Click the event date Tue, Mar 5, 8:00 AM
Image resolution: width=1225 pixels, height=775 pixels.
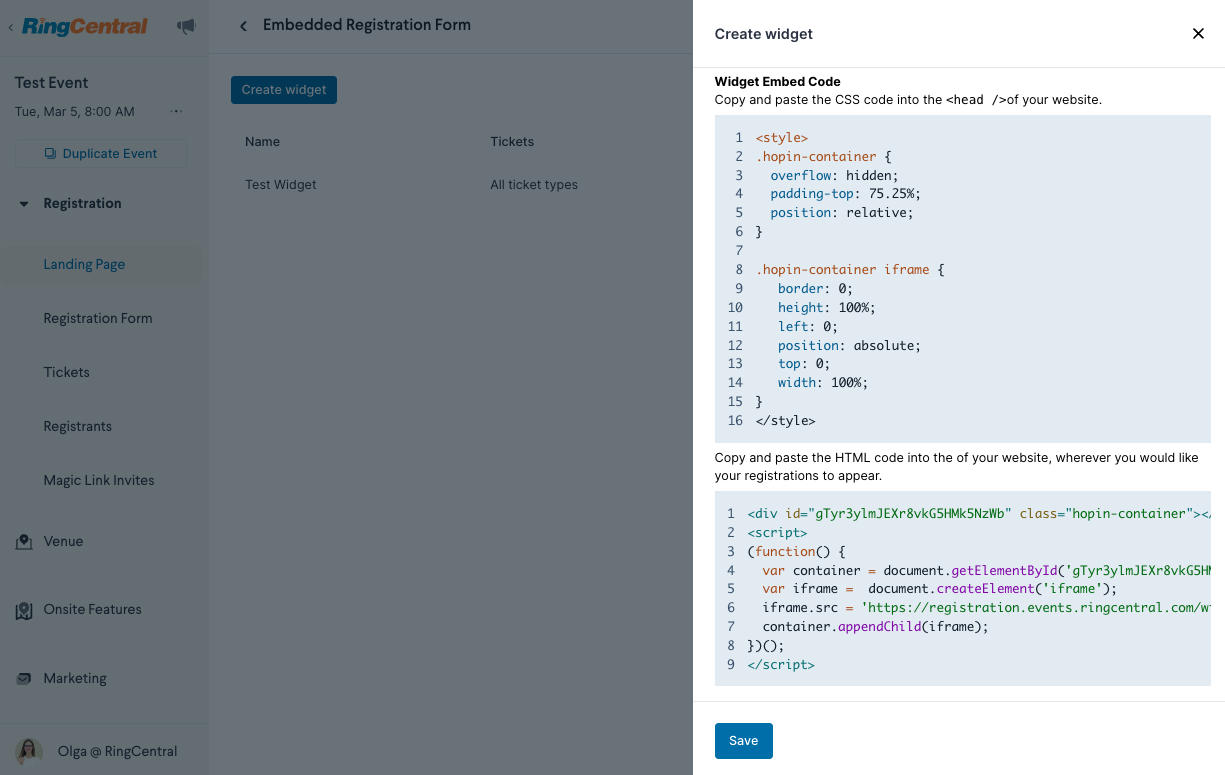coord(75,112)
